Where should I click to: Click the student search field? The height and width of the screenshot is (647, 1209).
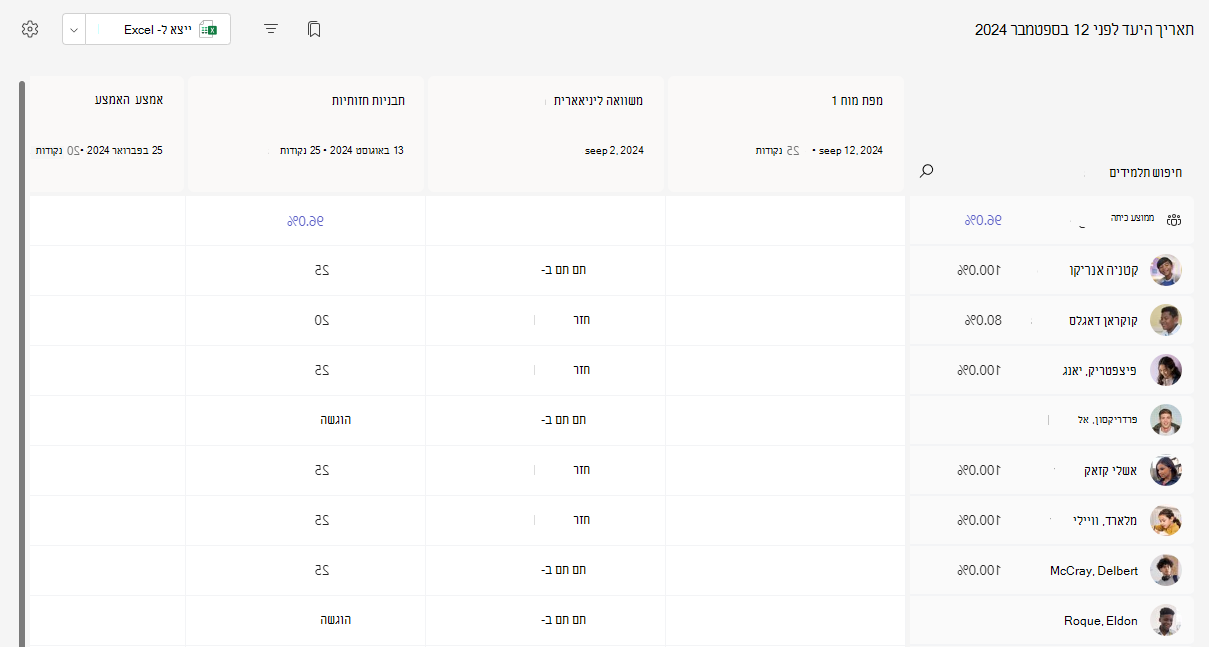[1050, 172]
